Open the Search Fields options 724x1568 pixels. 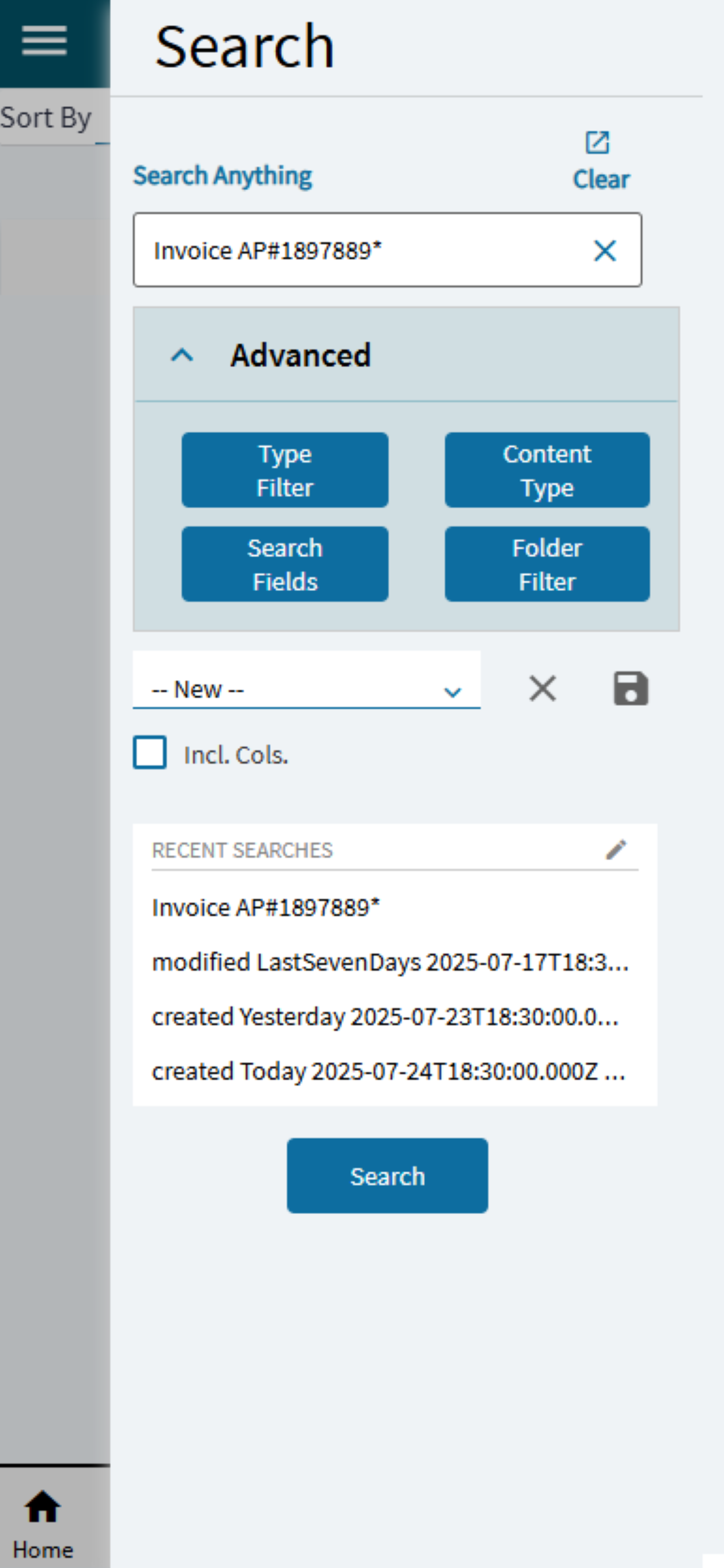click(284, 564)
